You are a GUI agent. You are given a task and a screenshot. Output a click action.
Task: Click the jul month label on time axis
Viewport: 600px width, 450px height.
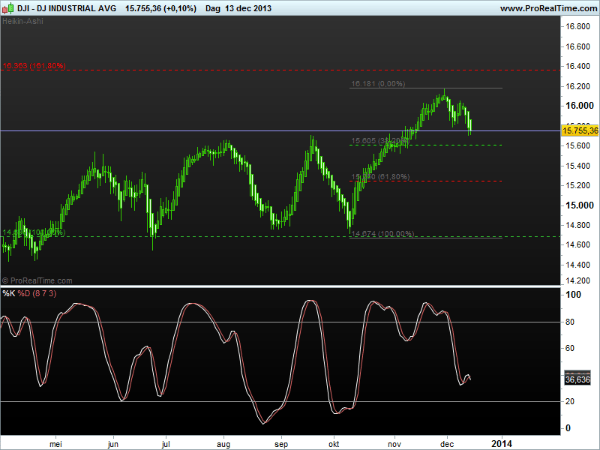(x=166, y=444)
